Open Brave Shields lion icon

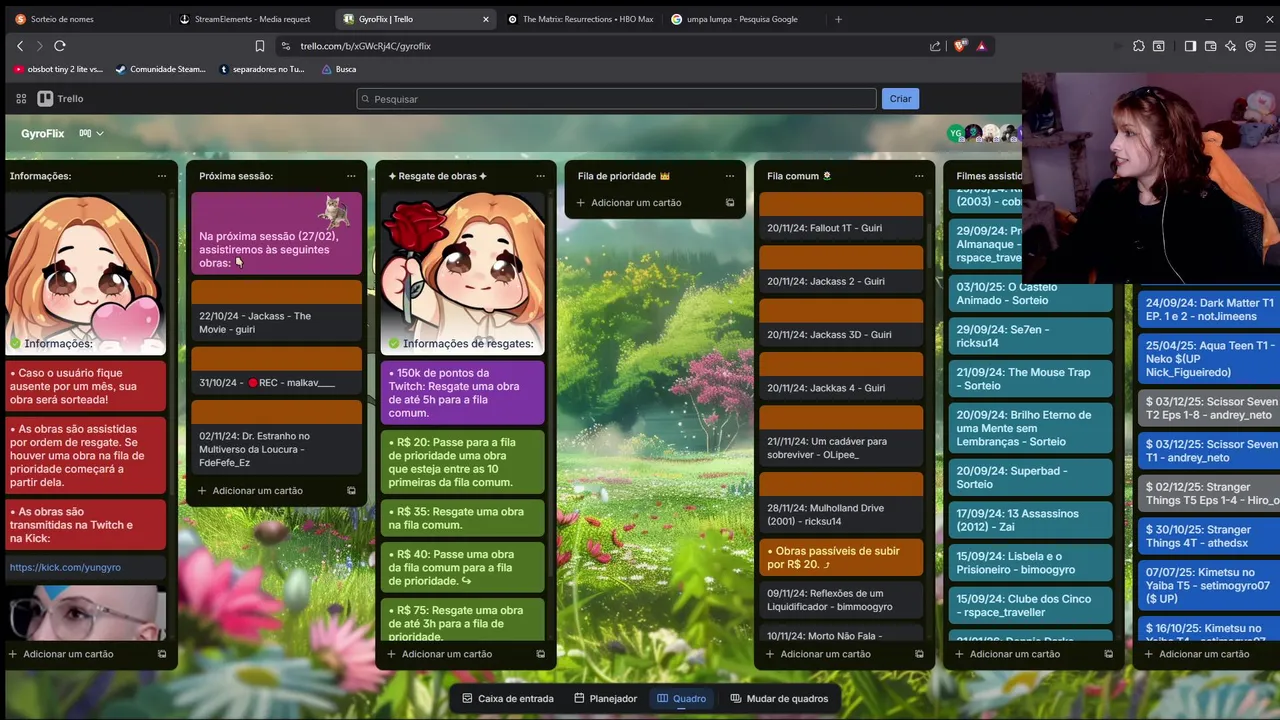pyautogui.click(x=960, y=46)
